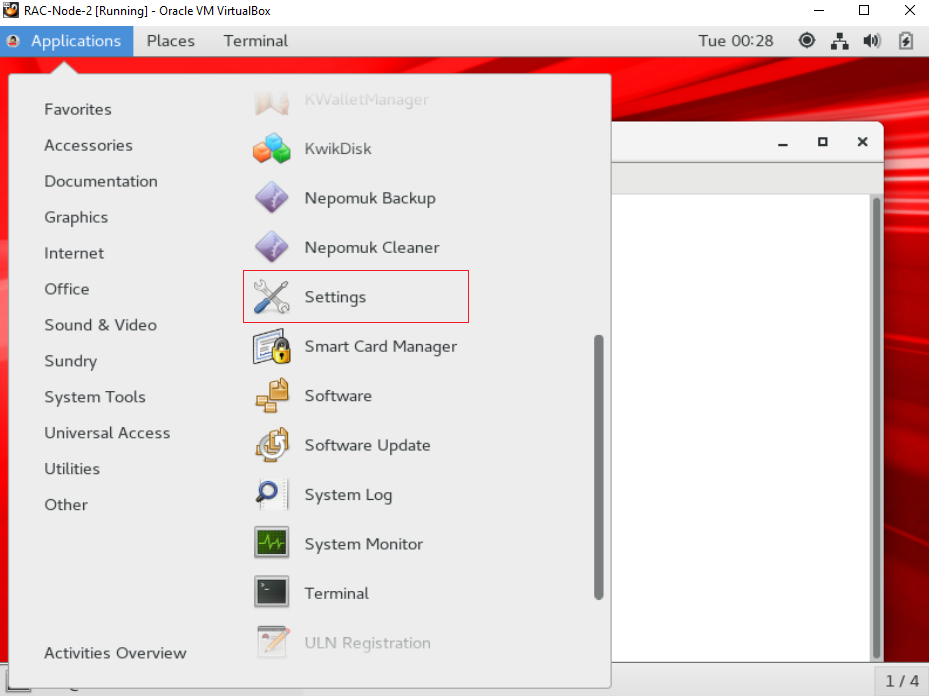Screen dimensions: 929x697
Task: Click the ULN Registration icon
Action: tap(273, 642)
